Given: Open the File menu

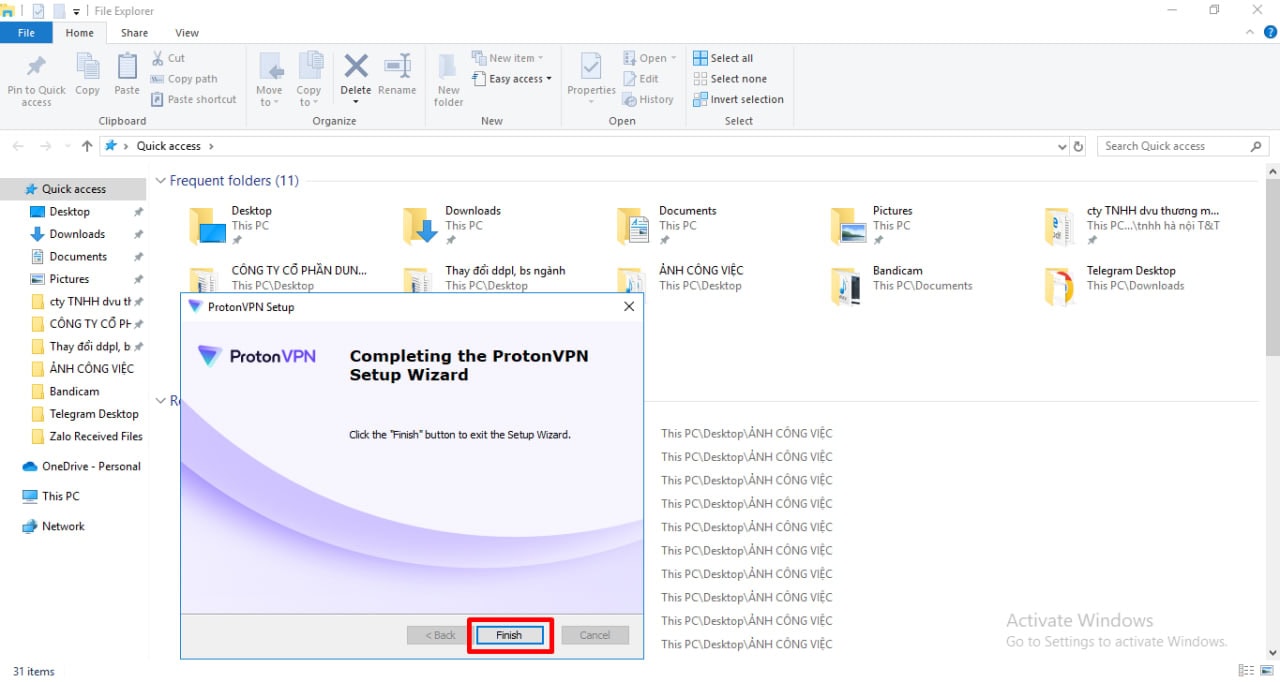Looking at the screenshot, I should [26, 33].
